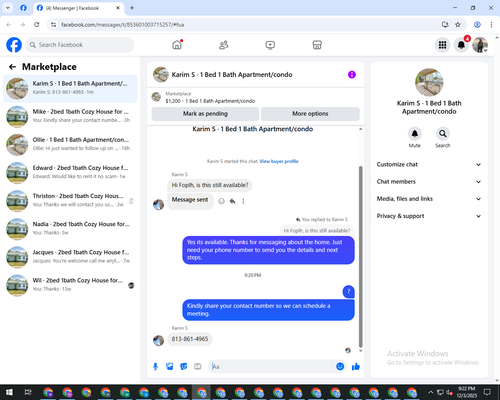Switch to first pinned Facebook tab

(23, 8)
